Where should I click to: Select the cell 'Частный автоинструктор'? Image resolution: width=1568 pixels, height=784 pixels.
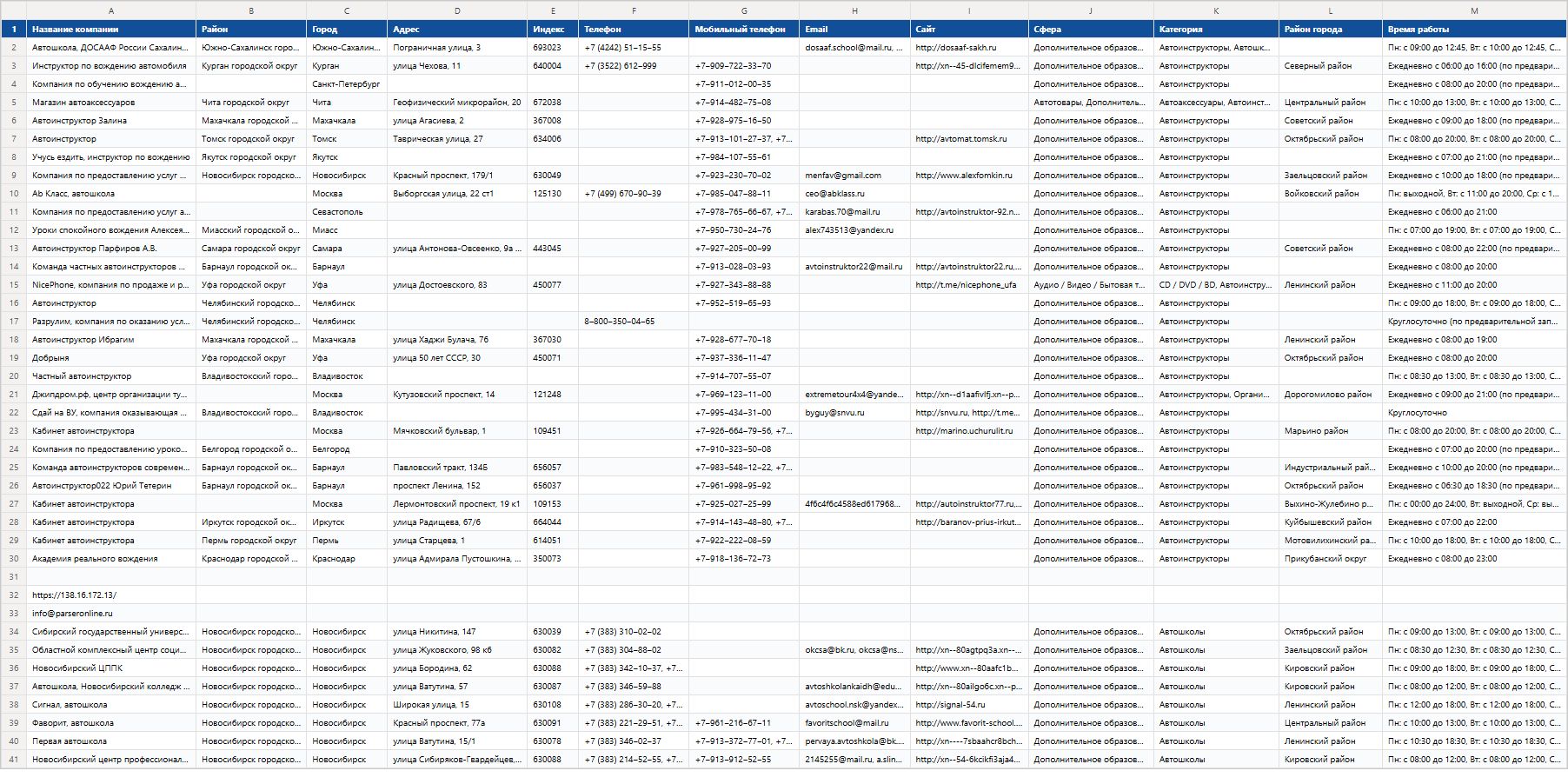111,376
